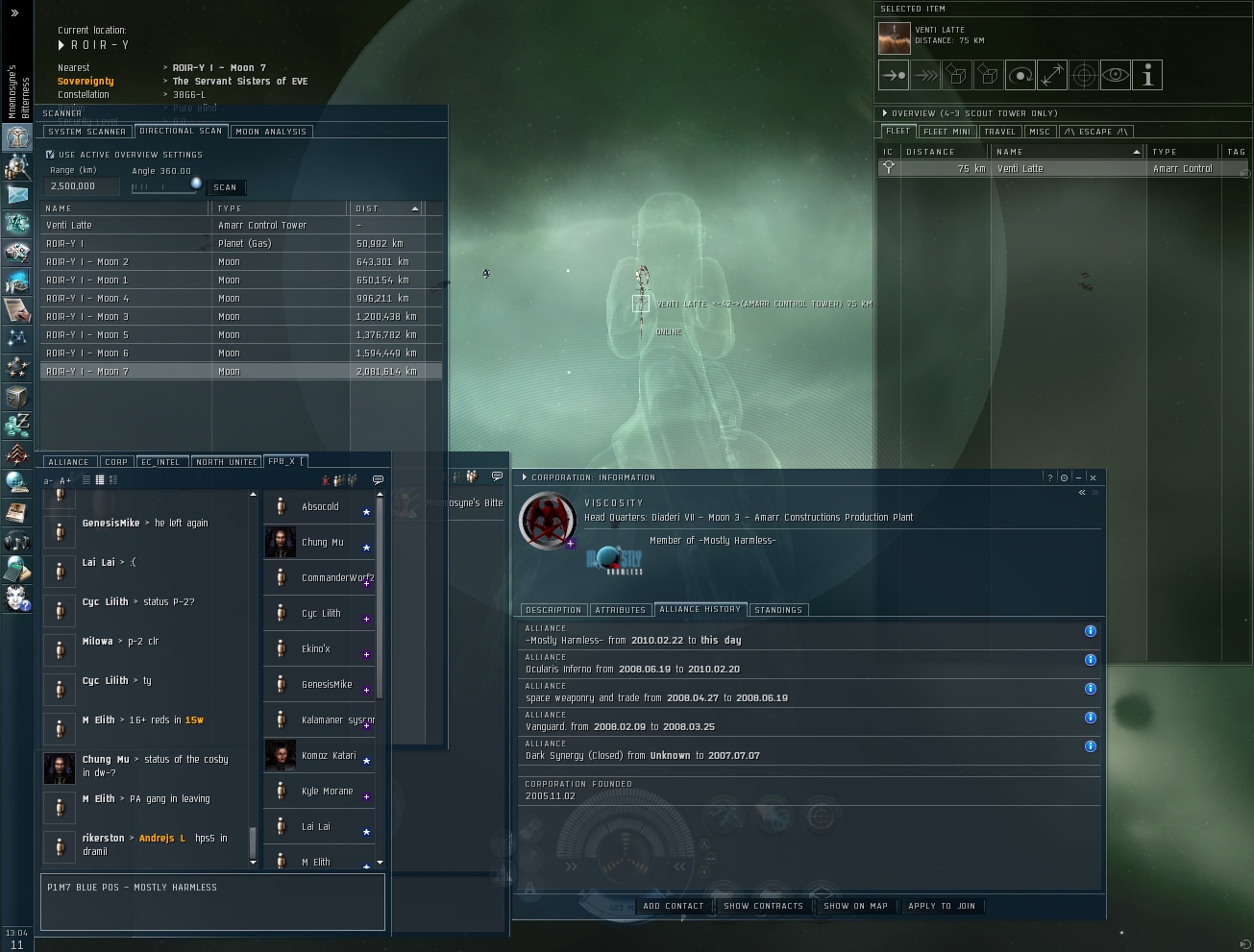Open the EC_Intel chat channel tab
Screen dimensions: 1254x952
(161, 462)
